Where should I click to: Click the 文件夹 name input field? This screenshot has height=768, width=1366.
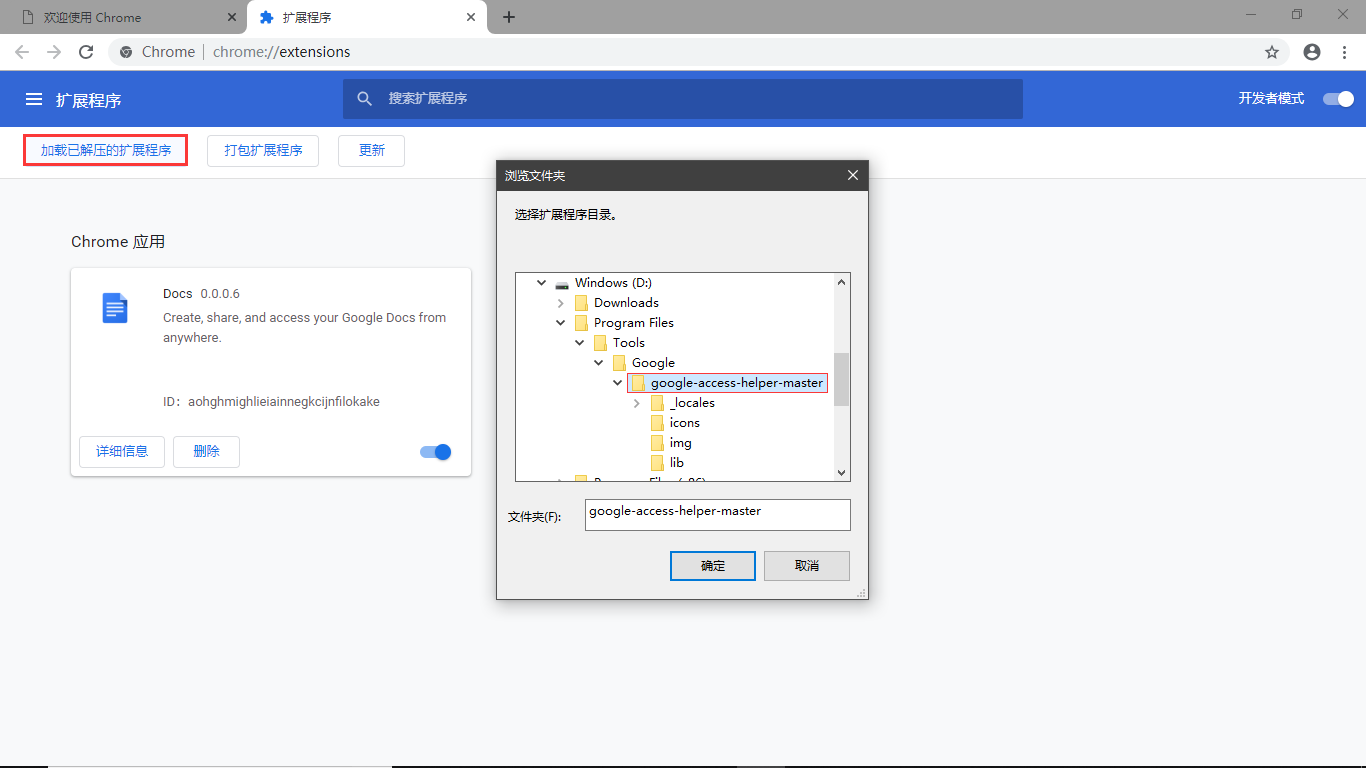pyautogui.click(x=718, y=515)
